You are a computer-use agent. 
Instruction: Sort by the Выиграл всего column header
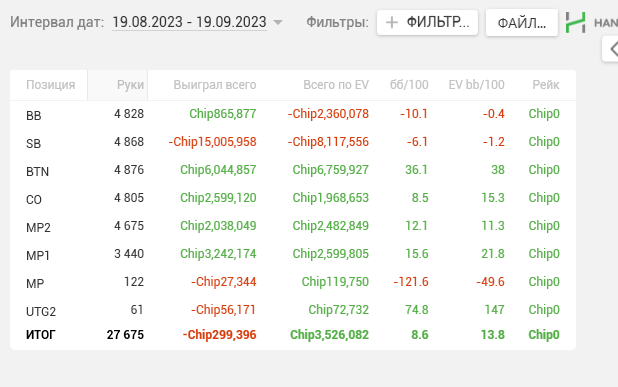(x=215, y=85)
